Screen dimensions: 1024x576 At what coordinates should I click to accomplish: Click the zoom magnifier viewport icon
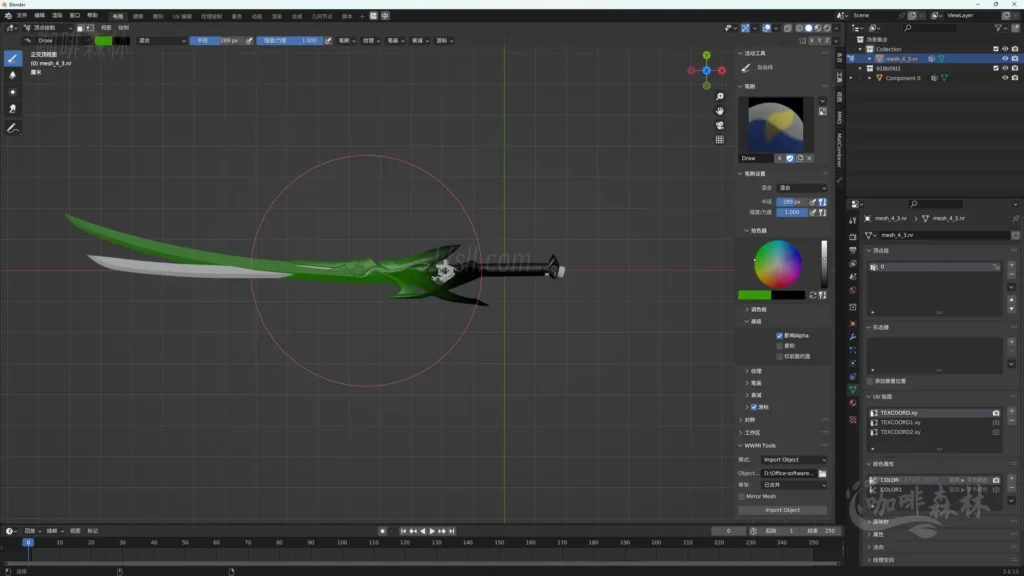719,97
